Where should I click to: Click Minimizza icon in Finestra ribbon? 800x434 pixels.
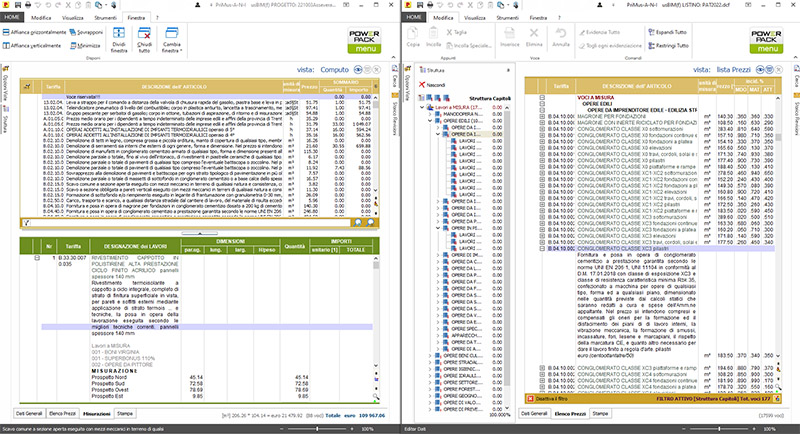(x=72, y=45)
